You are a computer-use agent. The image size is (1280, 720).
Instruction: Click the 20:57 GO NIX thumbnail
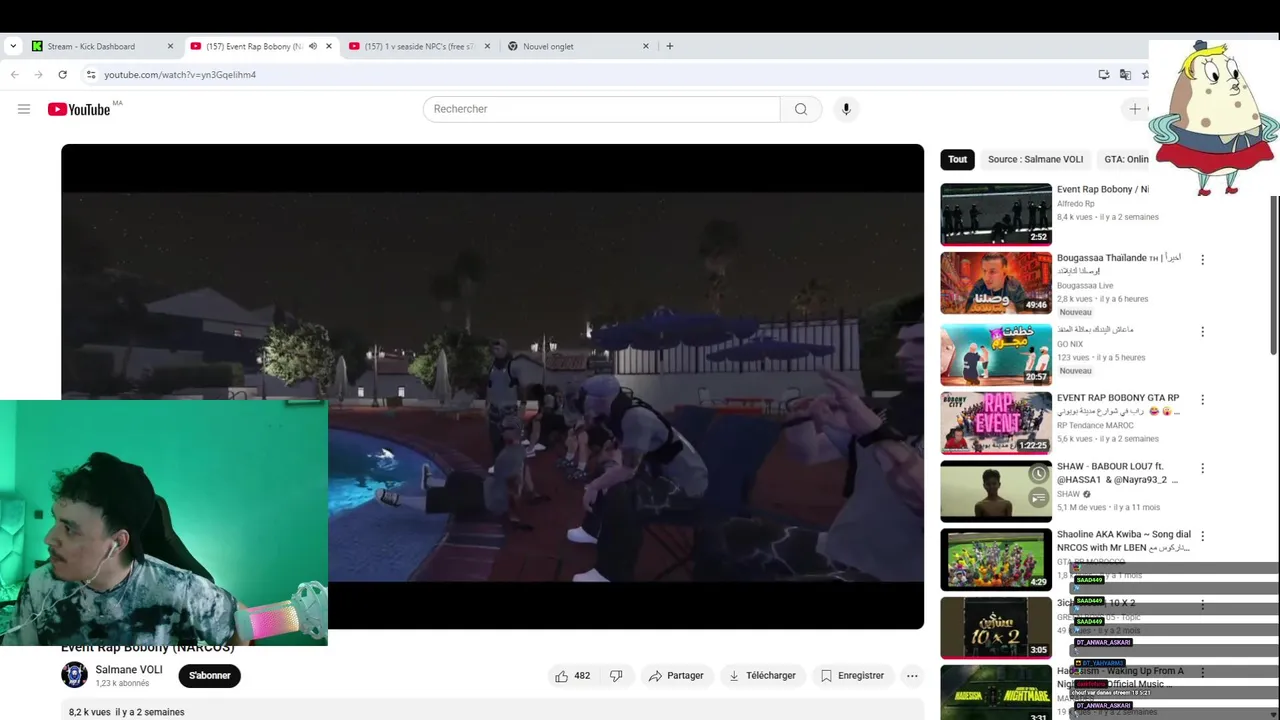[x=996, y=354]
